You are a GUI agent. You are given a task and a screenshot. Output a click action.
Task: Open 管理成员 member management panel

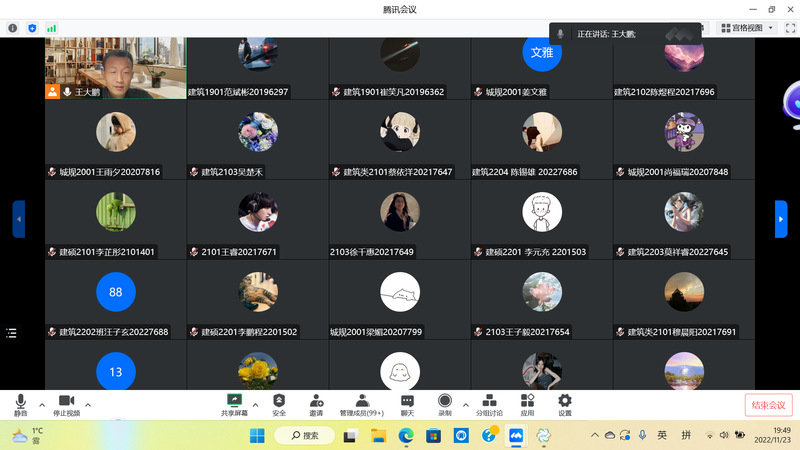(361, 404)
